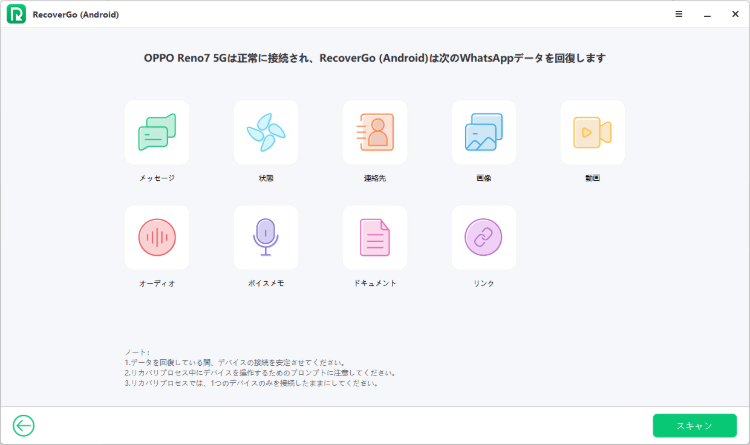Image resolution: width=750 pixels, height=445 pixels.
Task: Open the hamburger menu in title bar
Action: click(x=679, y=14)
